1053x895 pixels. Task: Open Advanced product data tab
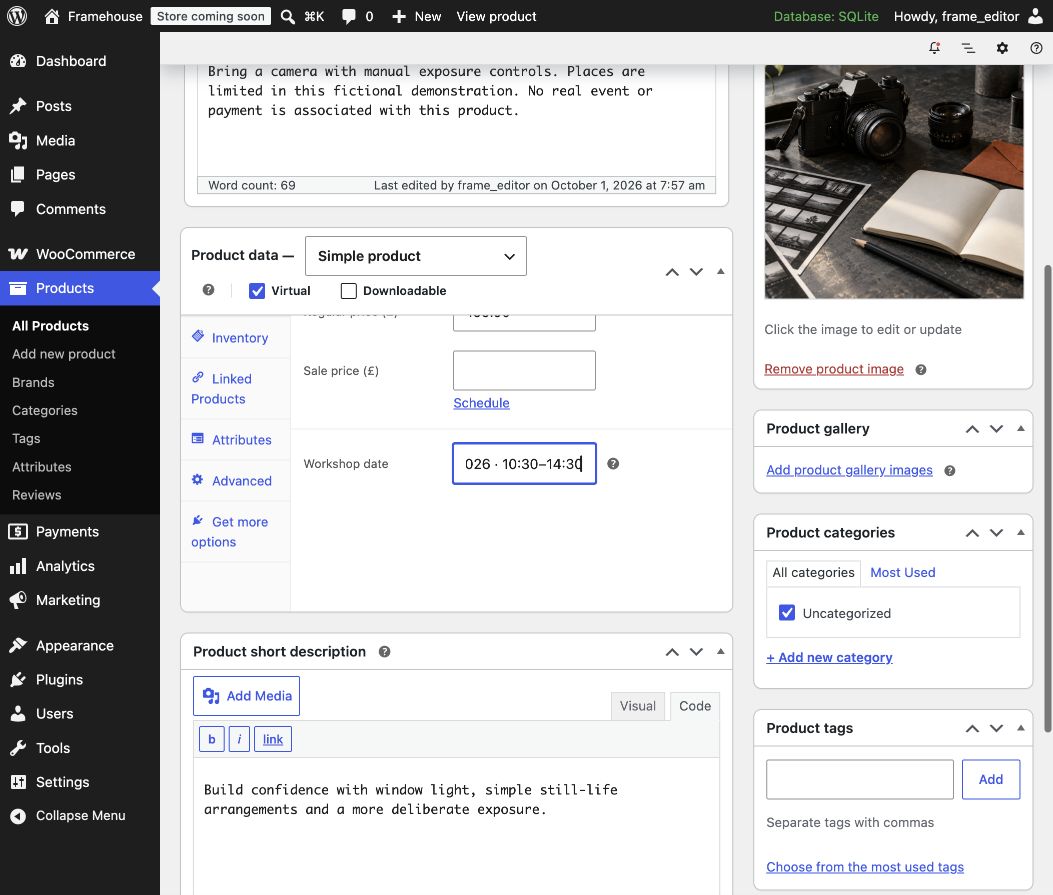pyautogui.click(x=236, y=481)
